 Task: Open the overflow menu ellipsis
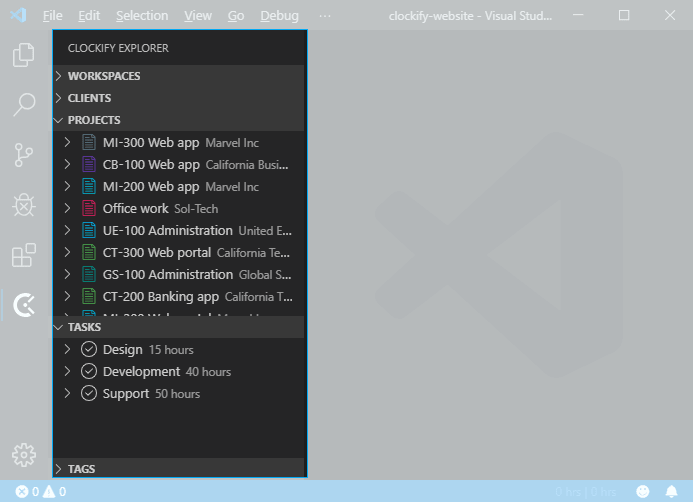(x=325, y=16)
